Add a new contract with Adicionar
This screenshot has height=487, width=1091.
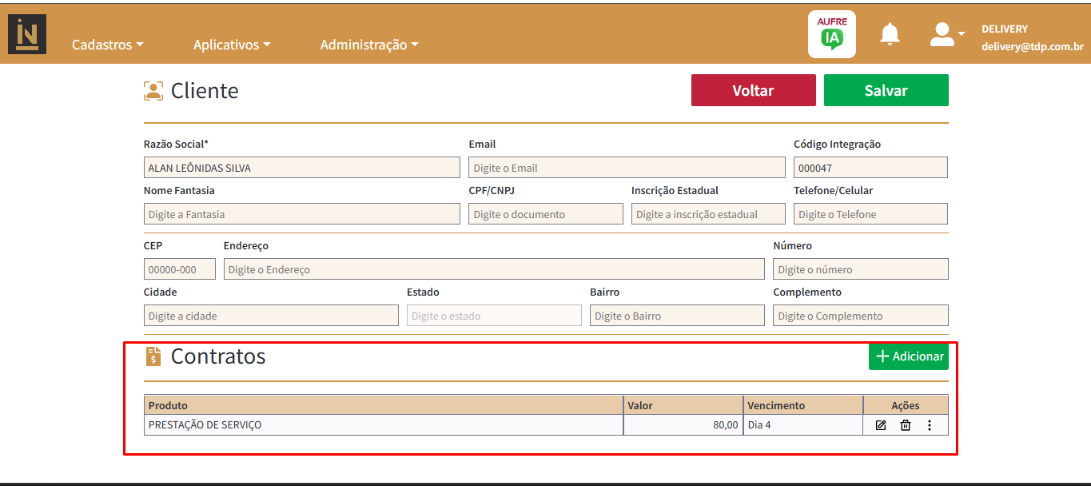pos(908,356)
